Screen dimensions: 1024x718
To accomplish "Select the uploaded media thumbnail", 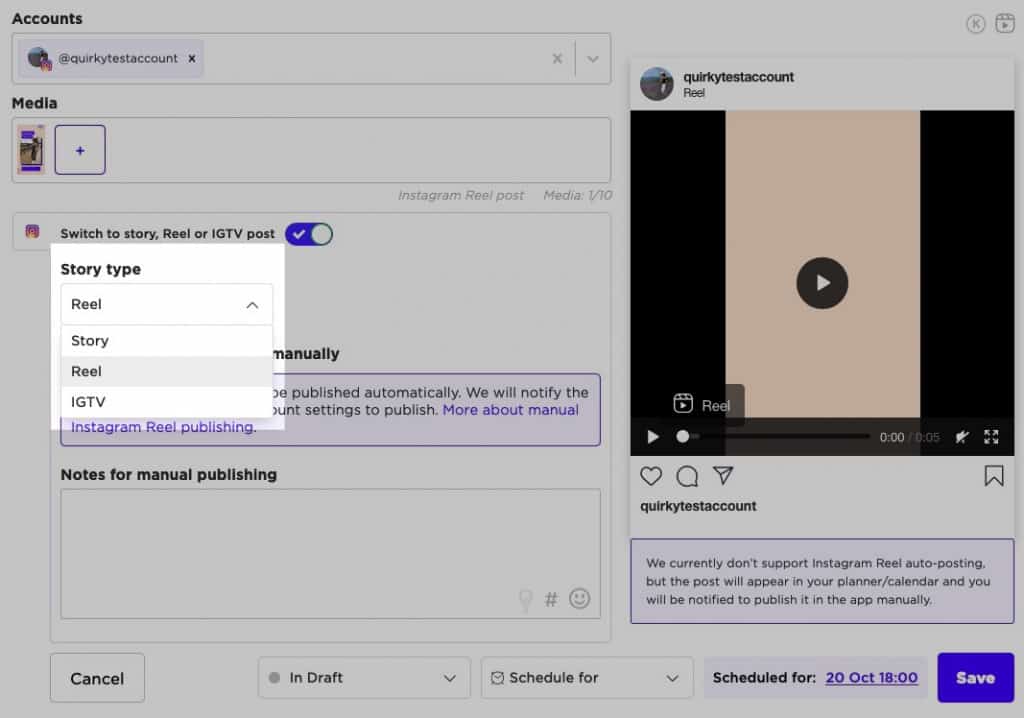I will 31,150.
